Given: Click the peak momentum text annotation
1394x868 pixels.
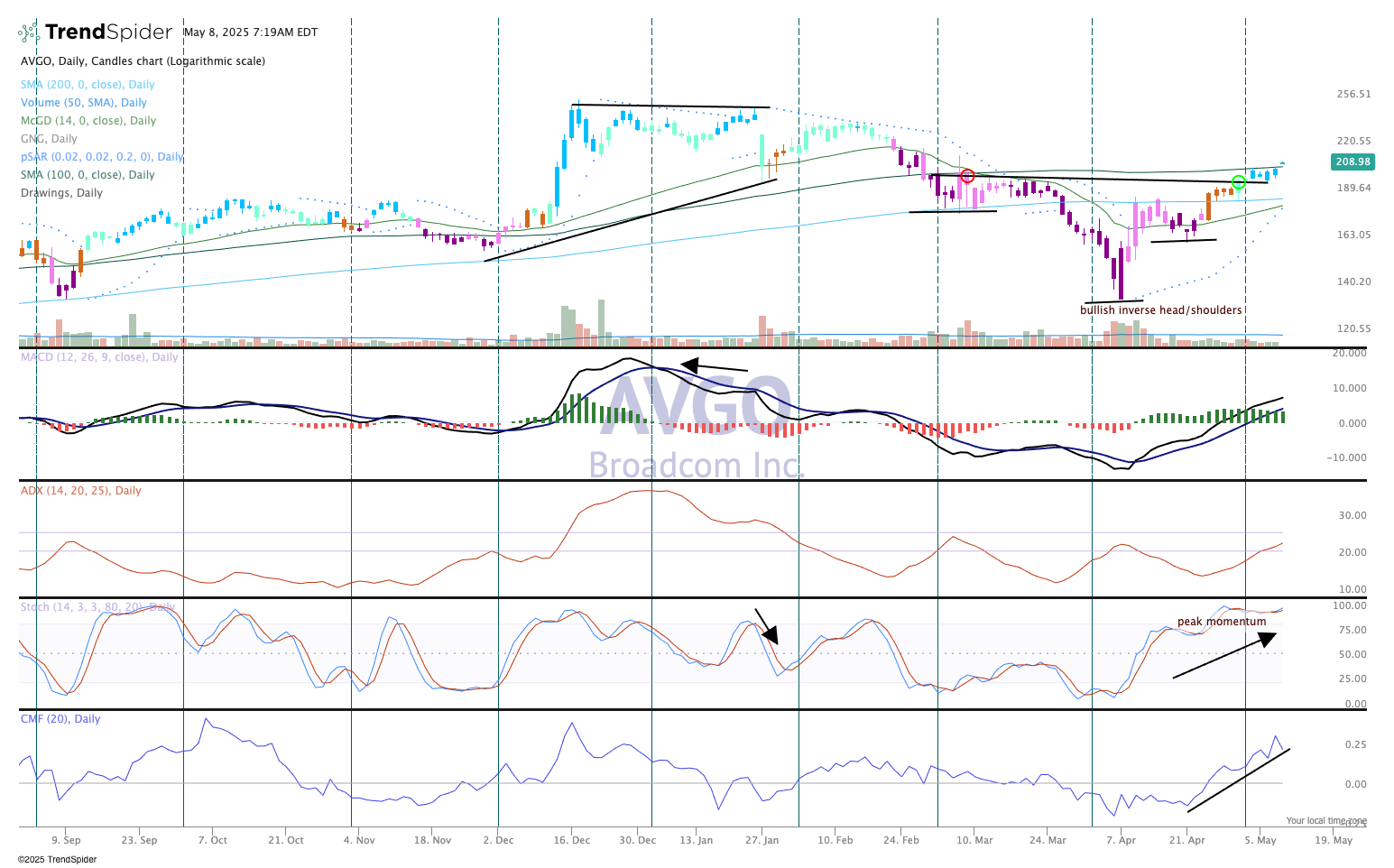Looking at the screenshot, I should tap(1221, 622).
